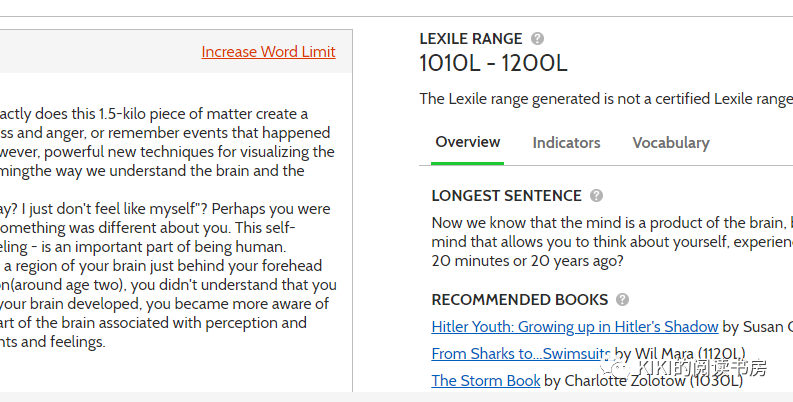793x402 pixels.
Task: Switch to the Overview tab
Action: tap(467, 142)
